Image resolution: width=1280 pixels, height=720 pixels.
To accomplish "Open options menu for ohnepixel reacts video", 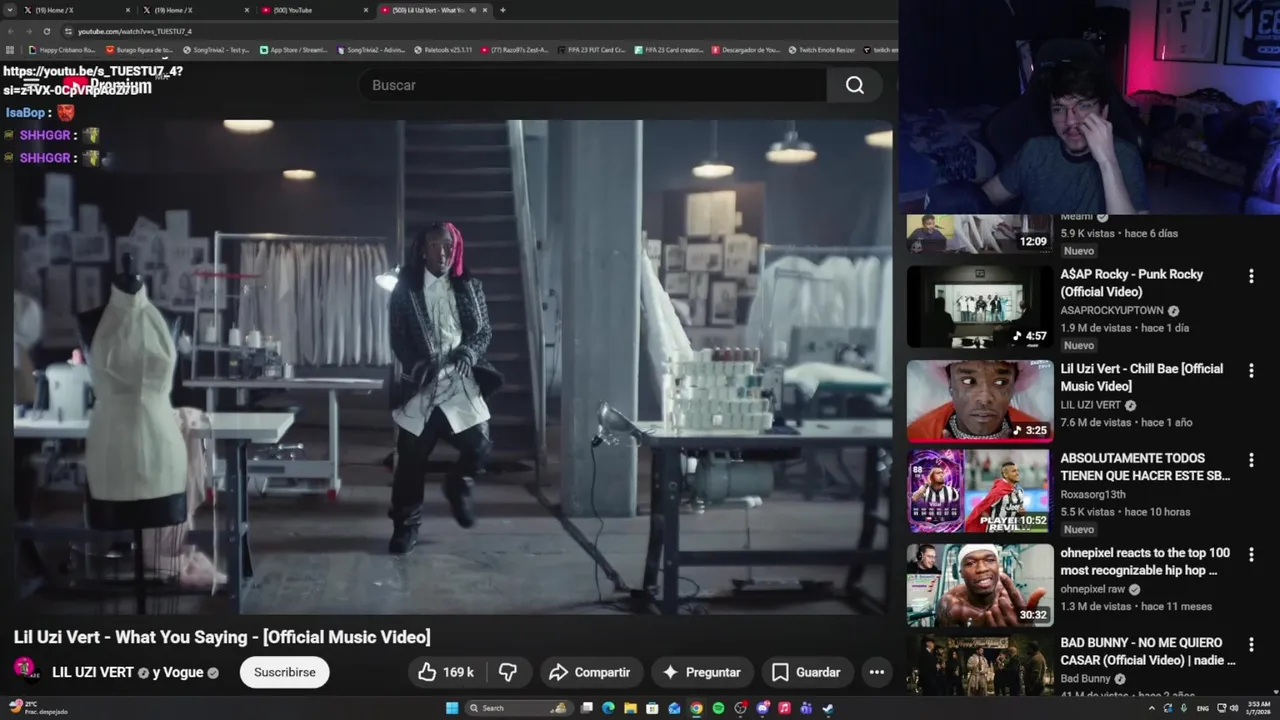I will point(1251,555).
